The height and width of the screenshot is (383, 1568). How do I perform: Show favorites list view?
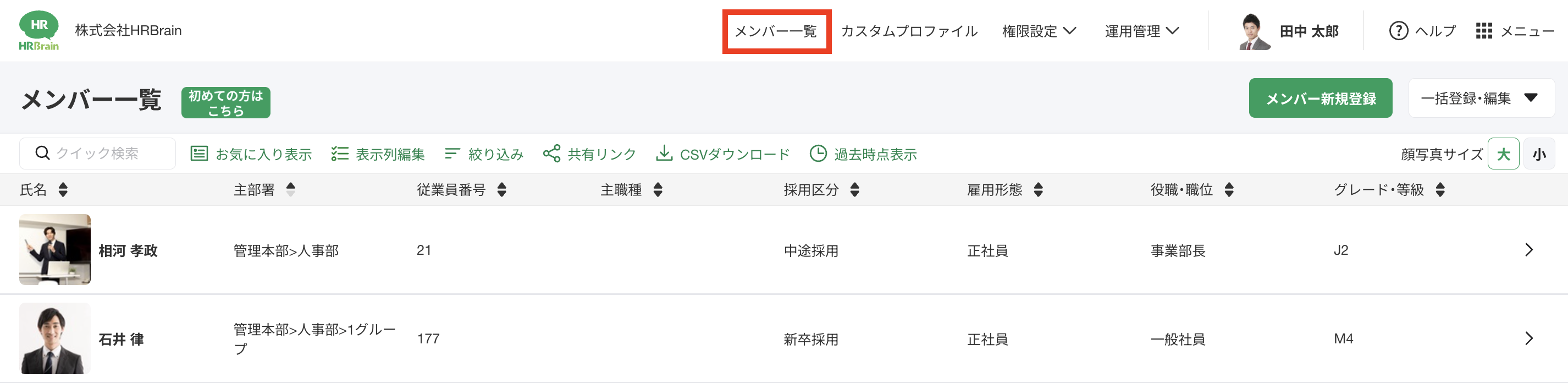click(251, 154)
